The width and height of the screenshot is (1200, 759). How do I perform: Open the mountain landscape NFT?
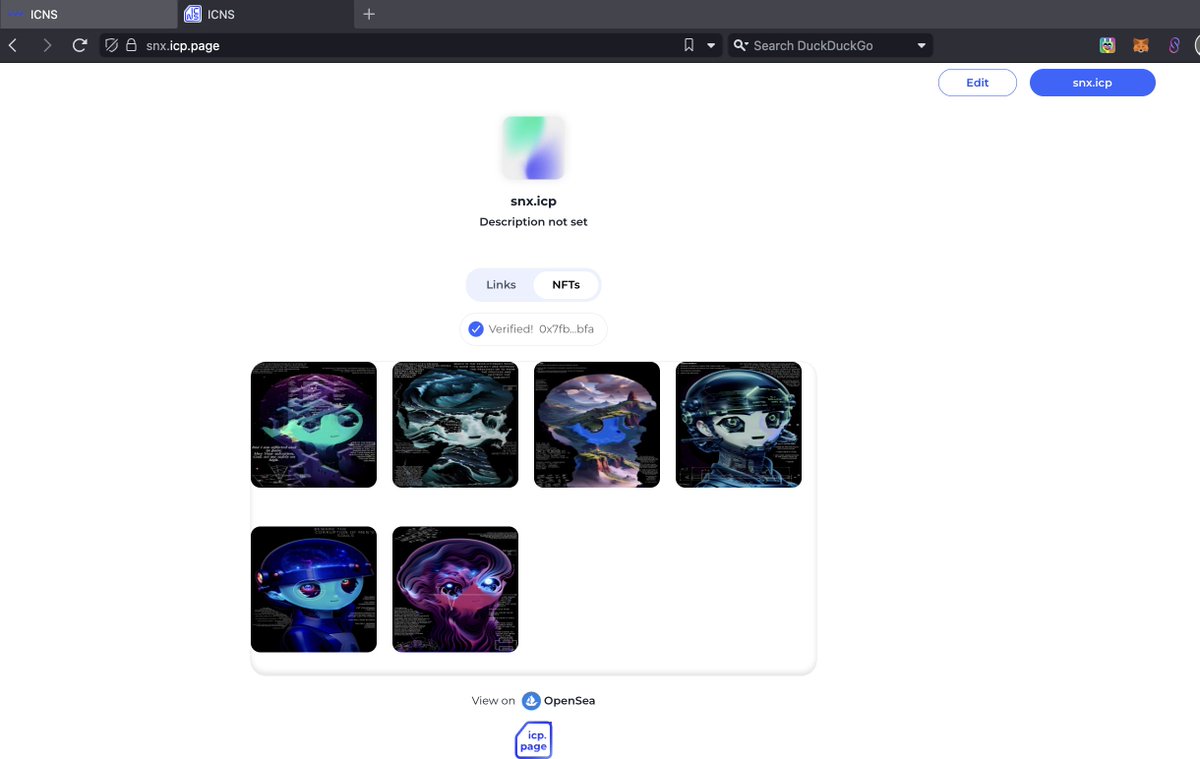[597, 425]
